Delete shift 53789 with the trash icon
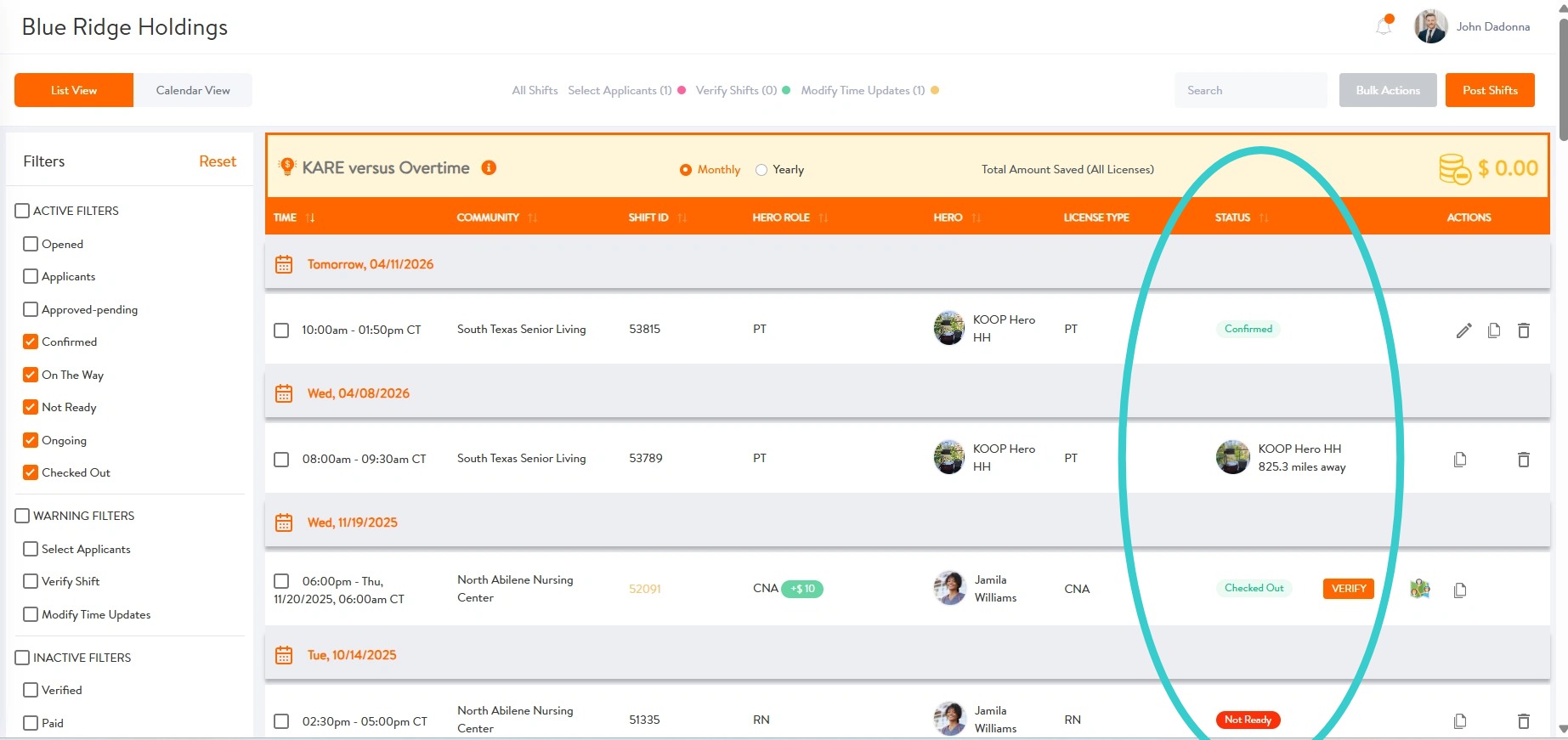 [1524, 460]
